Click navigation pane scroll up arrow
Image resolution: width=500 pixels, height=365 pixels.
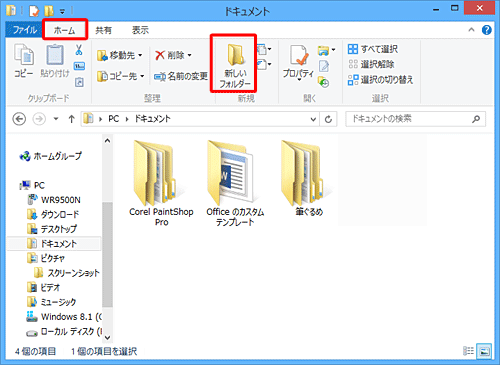[107, 141]
